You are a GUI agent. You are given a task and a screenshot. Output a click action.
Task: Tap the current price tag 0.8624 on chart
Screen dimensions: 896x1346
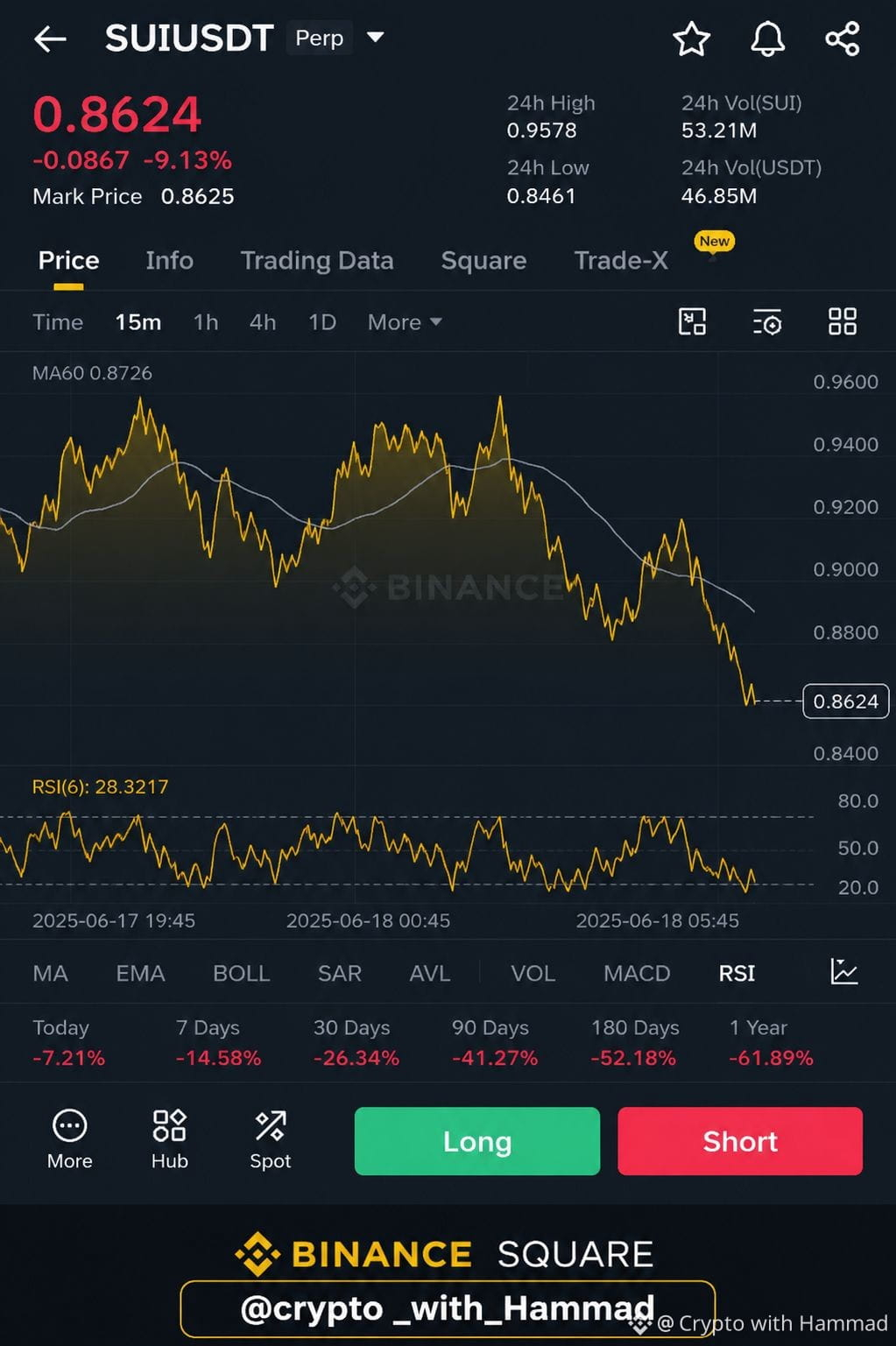[845, 701]
